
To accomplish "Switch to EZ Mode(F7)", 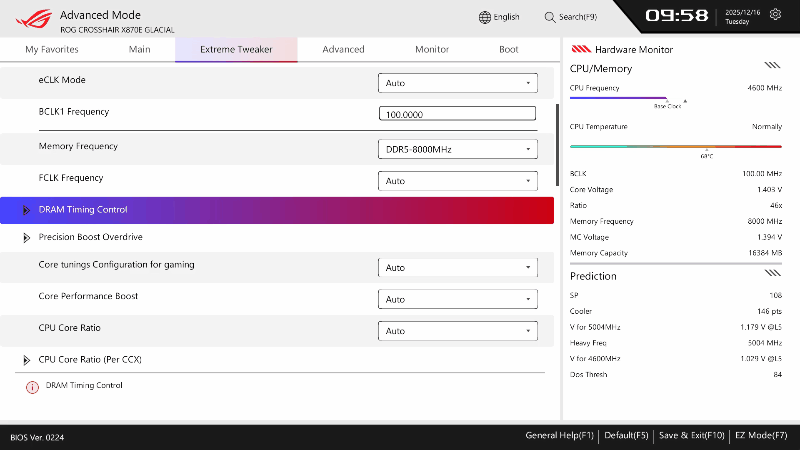I will coord(761,436).
